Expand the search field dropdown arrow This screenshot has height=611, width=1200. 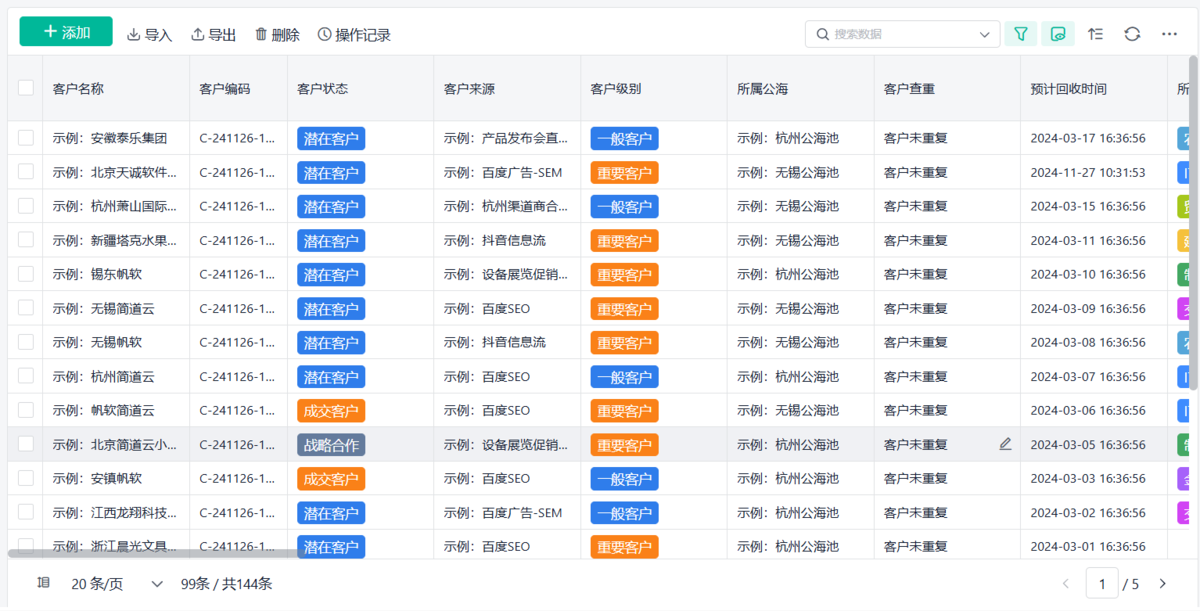(x=983, y=34)
